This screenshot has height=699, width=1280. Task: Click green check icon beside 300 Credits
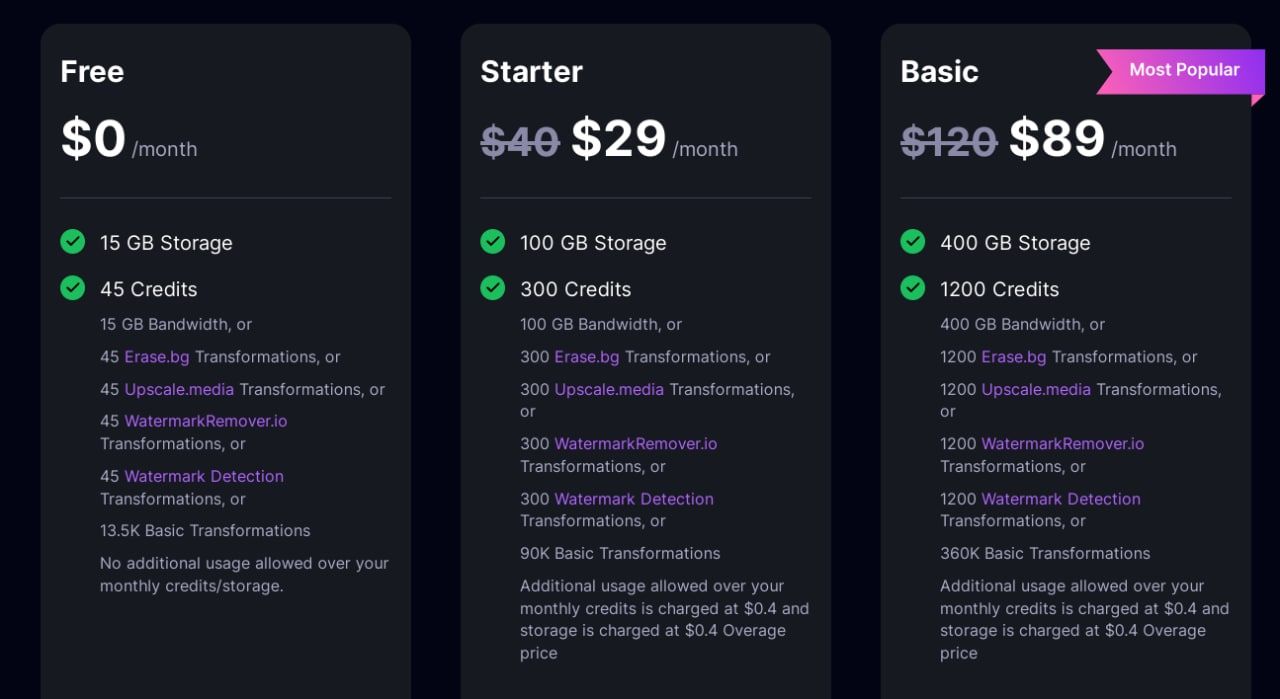[492, 288]
